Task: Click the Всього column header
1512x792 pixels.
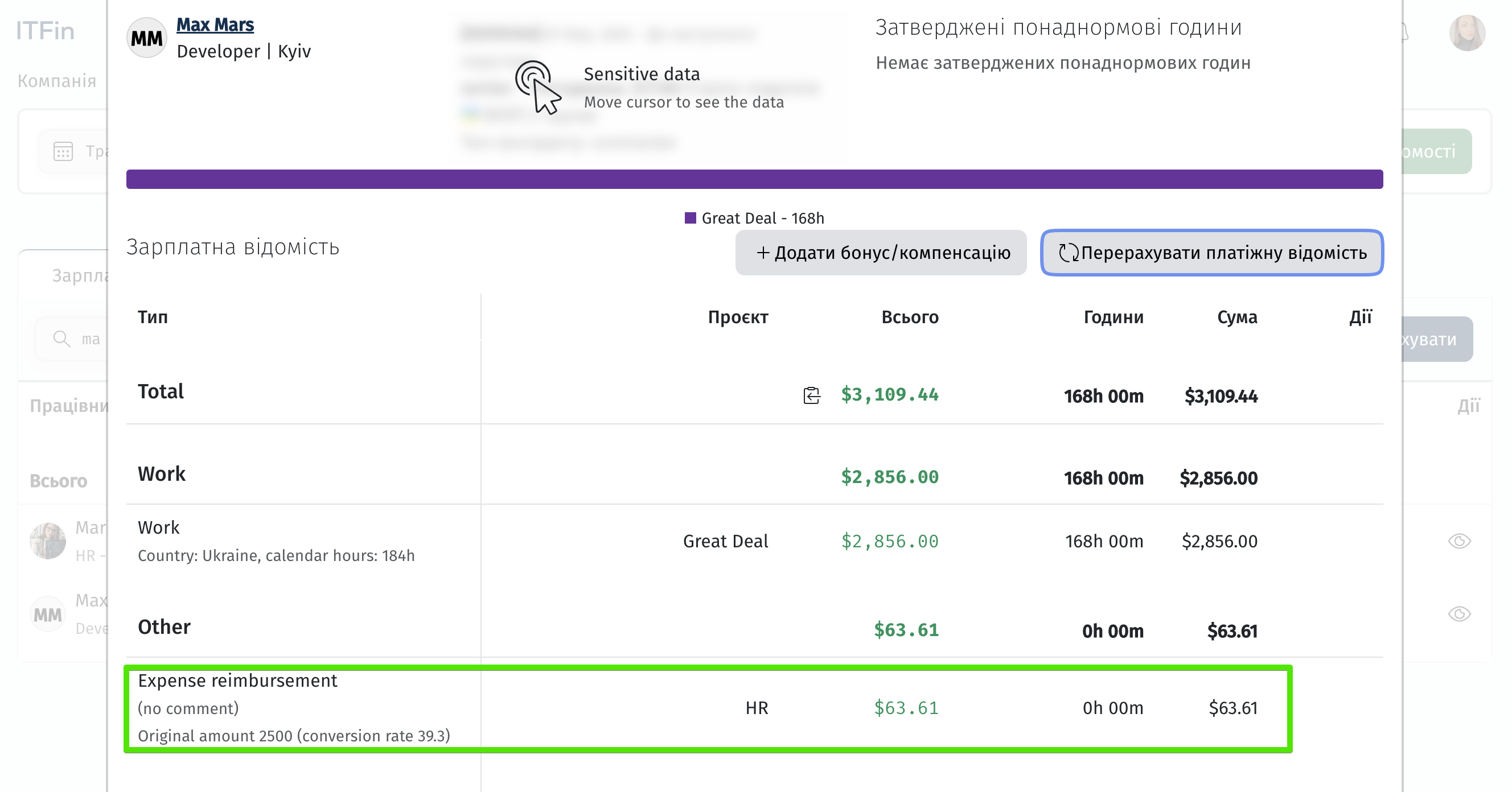Action: pos(910,317)
